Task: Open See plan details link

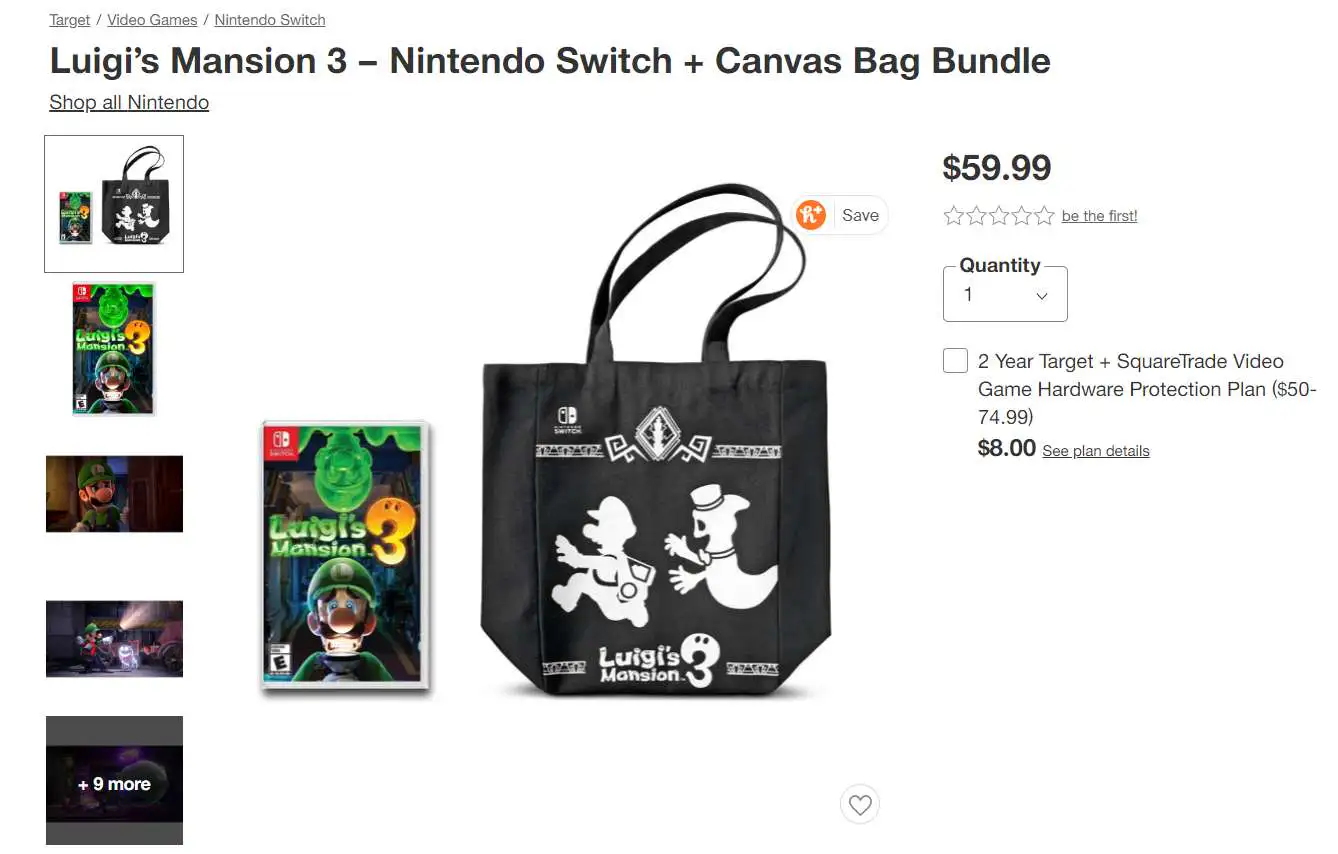Action: (x=1095, y=451)
